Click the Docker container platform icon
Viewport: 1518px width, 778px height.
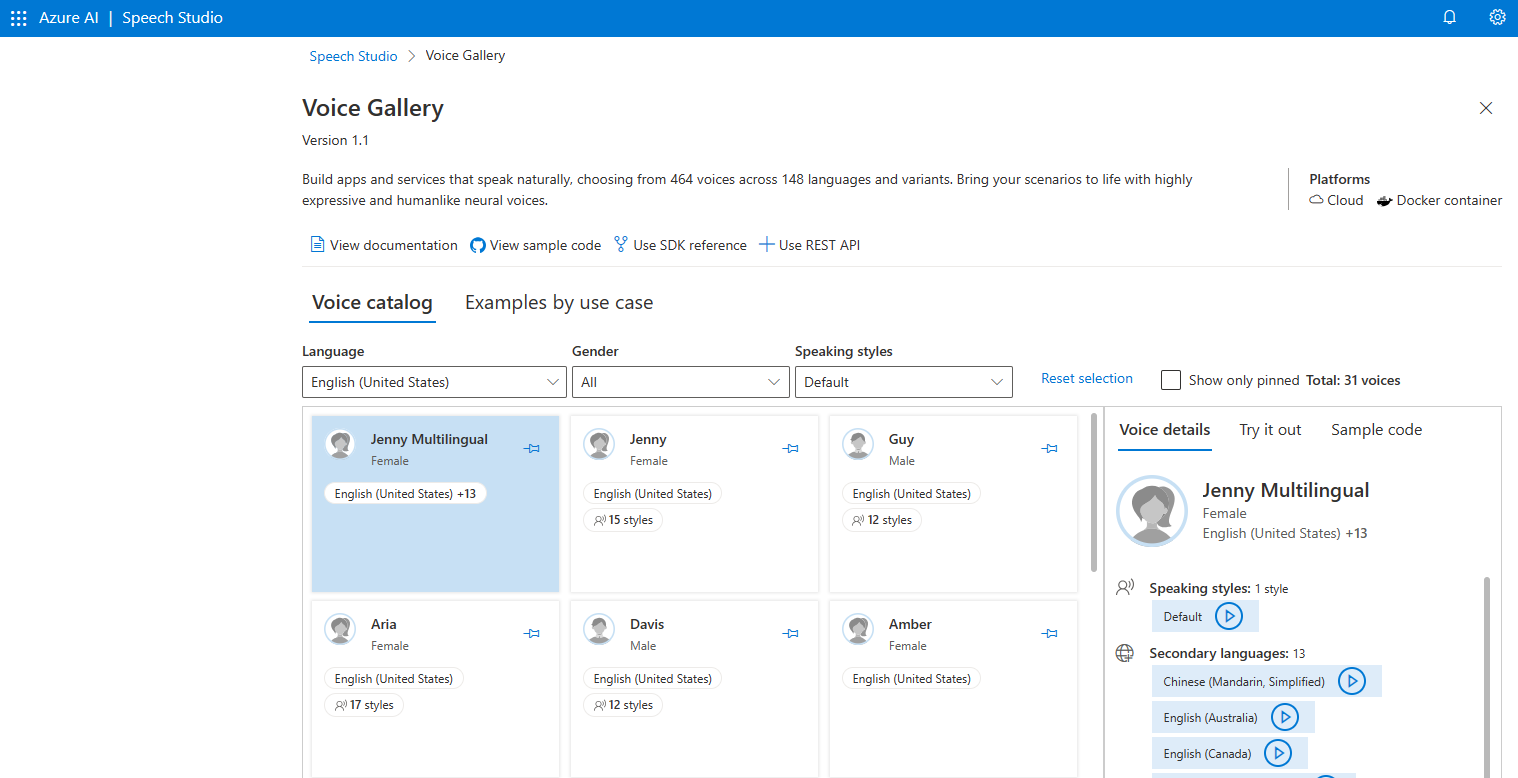point(1384,200)
